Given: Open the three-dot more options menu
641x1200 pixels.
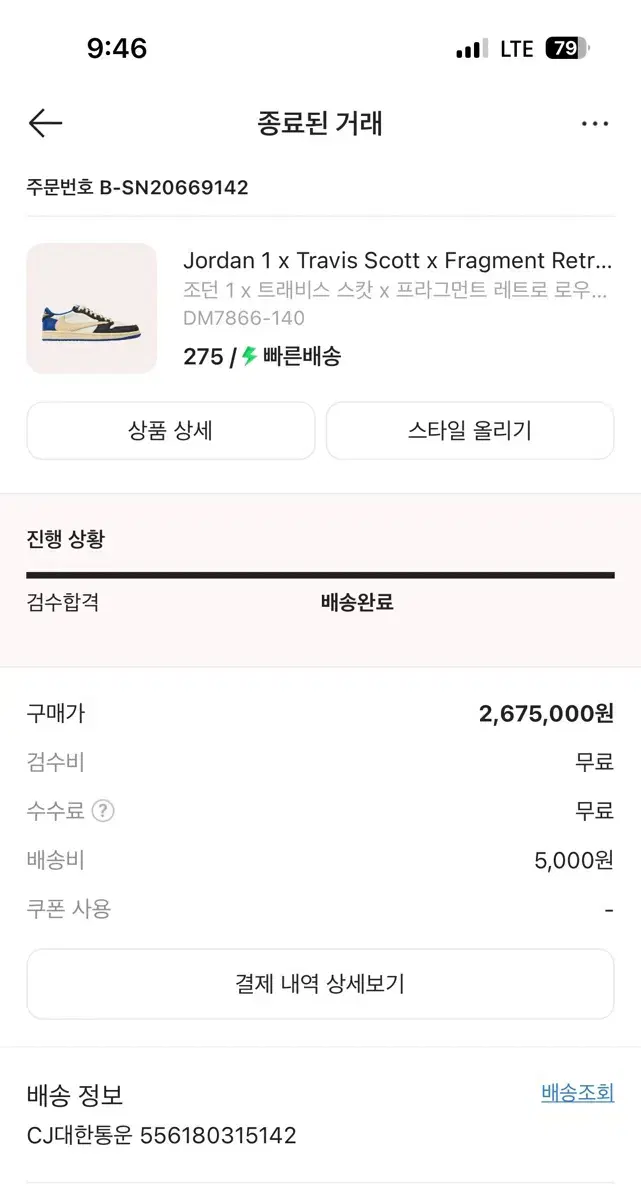Looking at the screenshot, I should pyautogui.click(x=594, y=124).
